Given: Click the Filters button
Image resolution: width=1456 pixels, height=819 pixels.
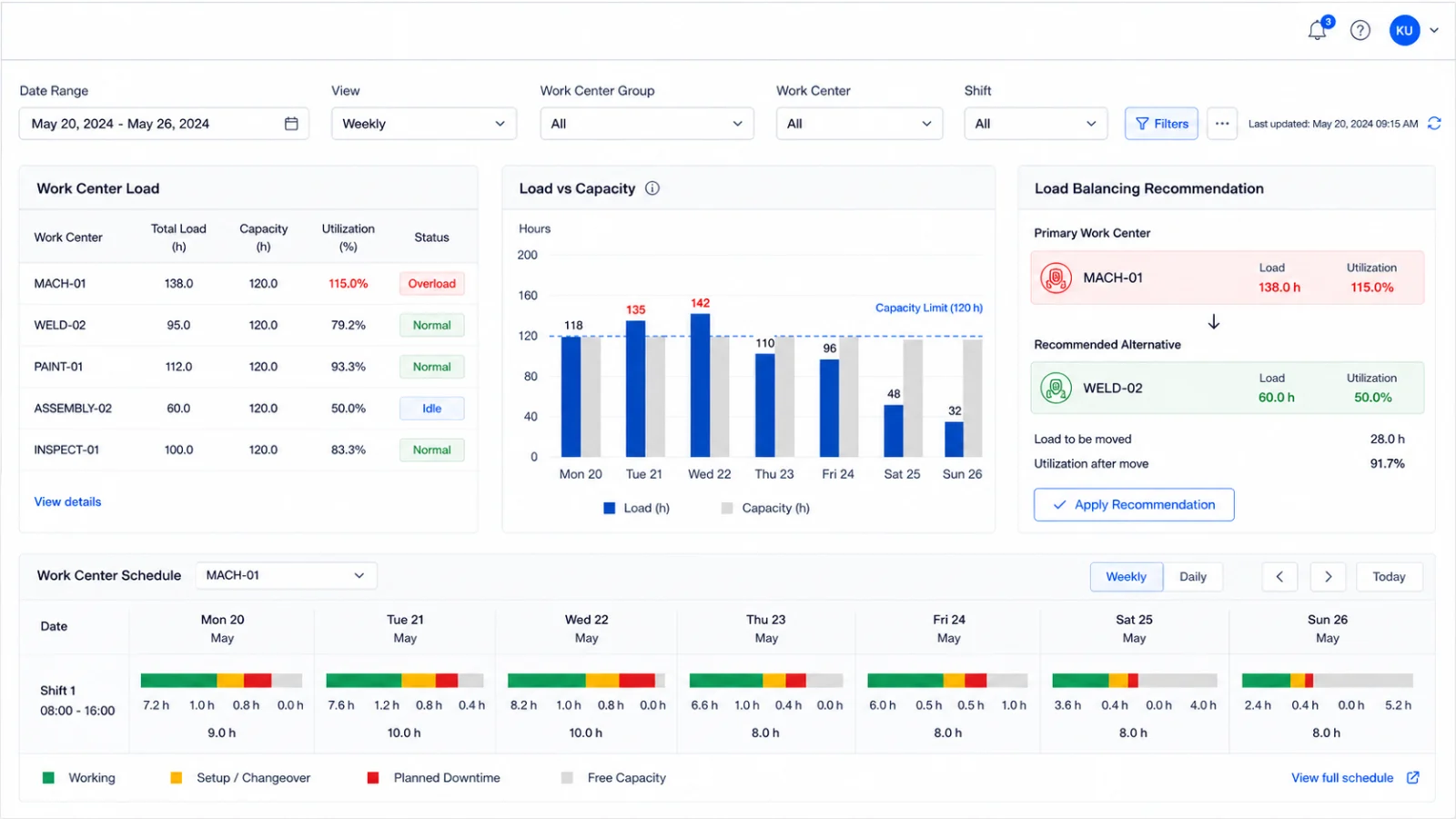Looking at the screenshot, I should coord(1162,124).
